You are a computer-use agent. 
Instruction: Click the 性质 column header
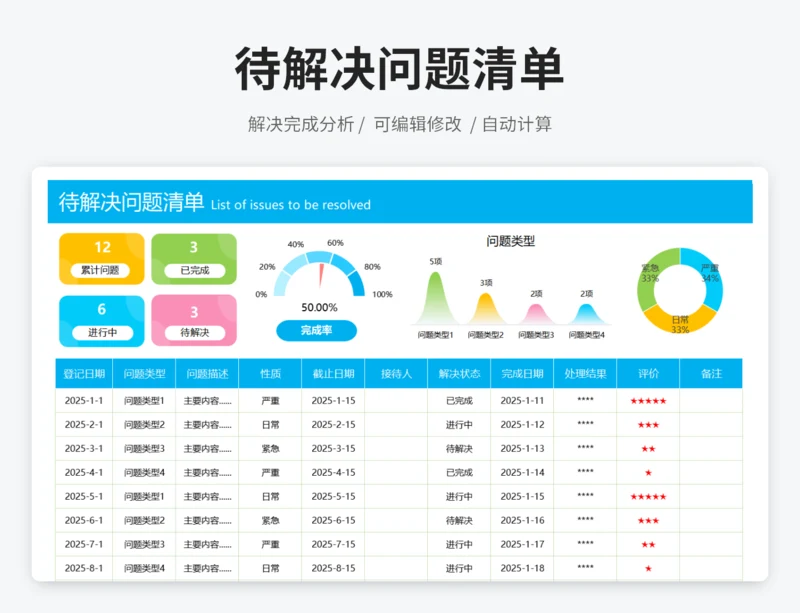270,374
